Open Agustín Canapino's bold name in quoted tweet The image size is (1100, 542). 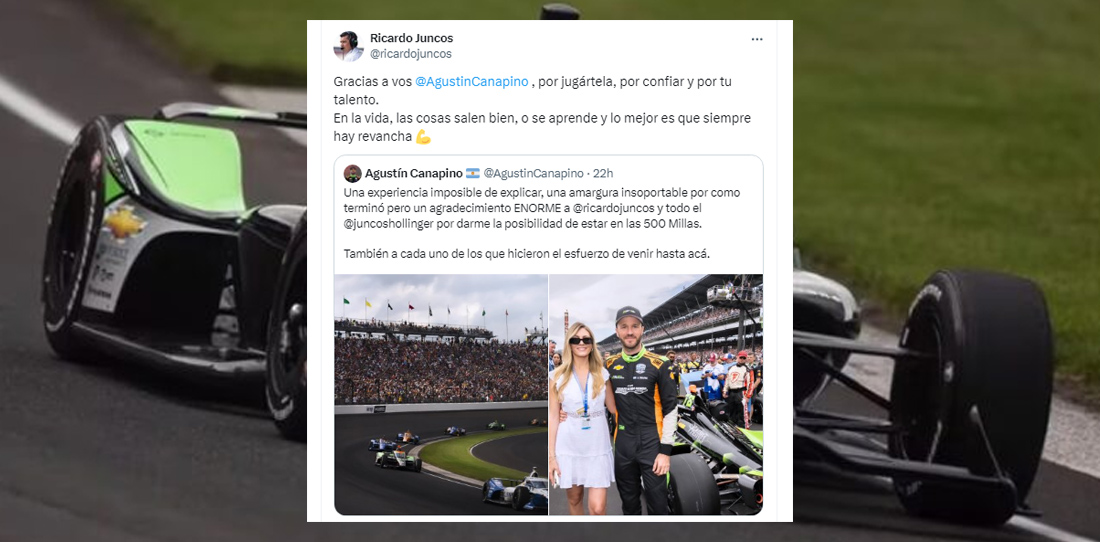[413, 173]
